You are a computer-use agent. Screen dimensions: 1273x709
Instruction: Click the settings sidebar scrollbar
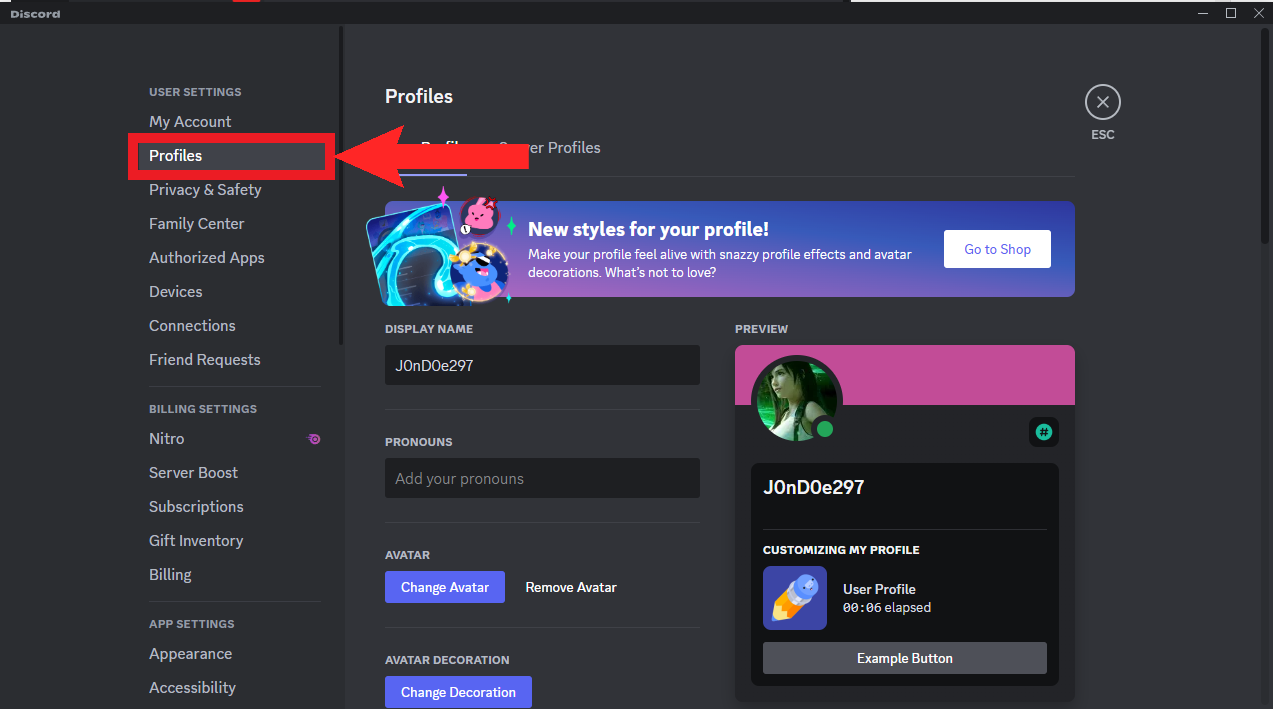tap(341, 185)
